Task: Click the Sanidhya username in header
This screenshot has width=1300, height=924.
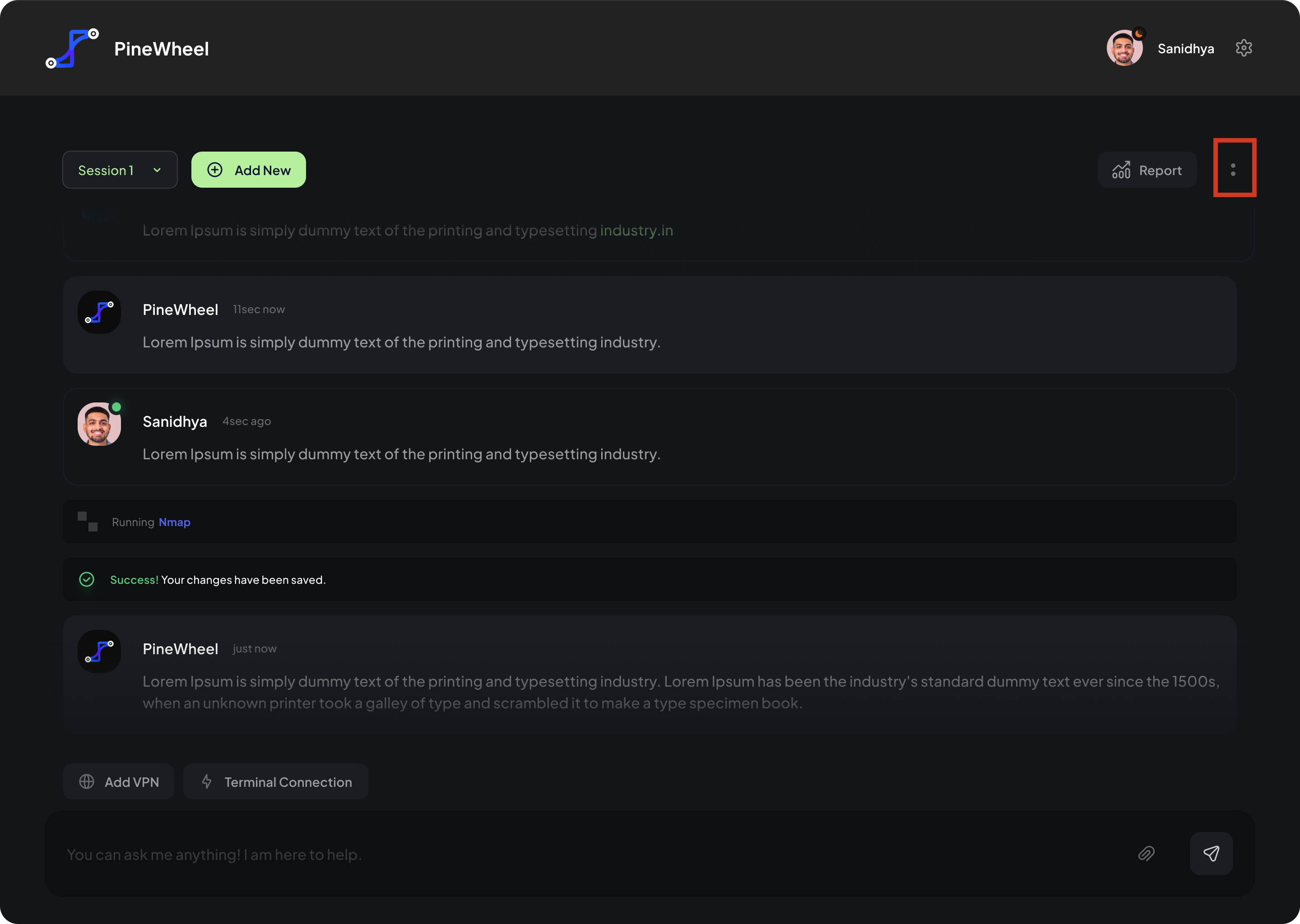Action: point(1186,48)
